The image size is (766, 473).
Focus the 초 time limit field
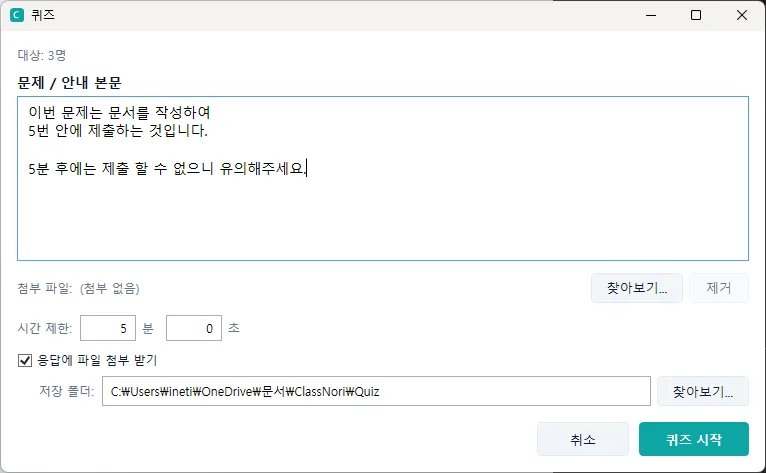click(194, 328)
